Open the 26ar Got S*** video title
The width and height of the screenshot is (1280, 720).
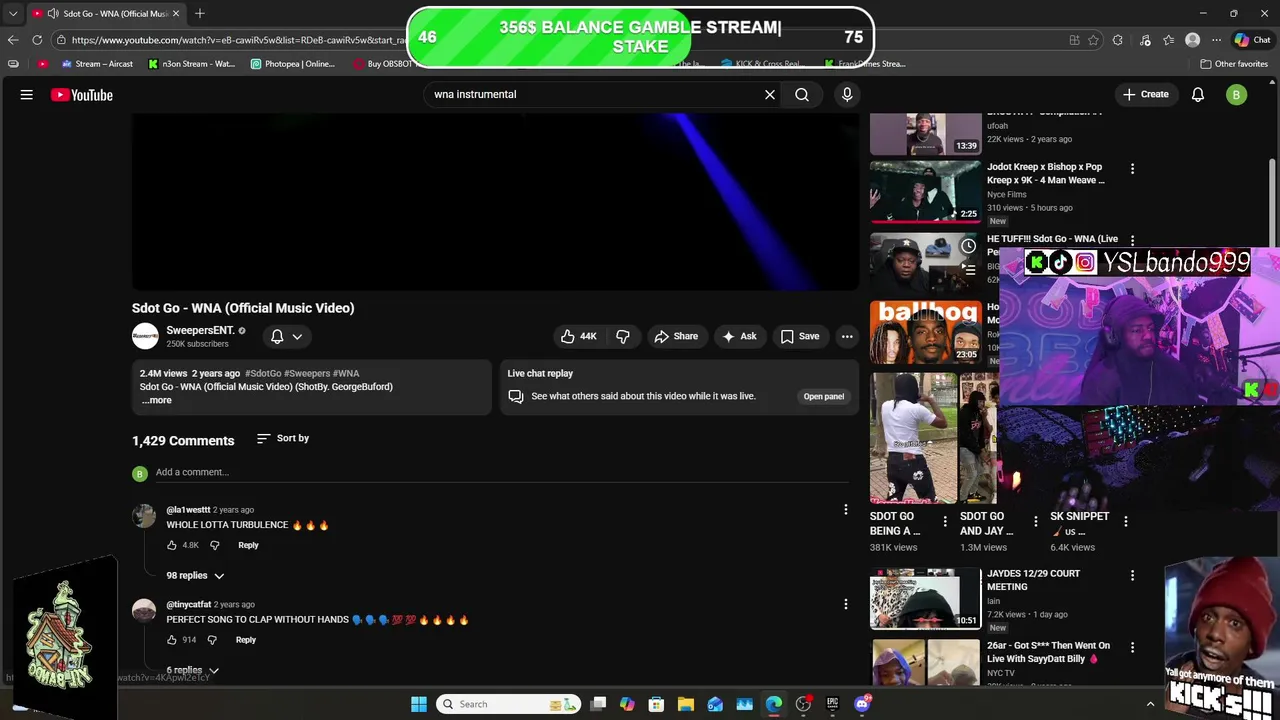pyautogui.click(x=1048, y=652)
